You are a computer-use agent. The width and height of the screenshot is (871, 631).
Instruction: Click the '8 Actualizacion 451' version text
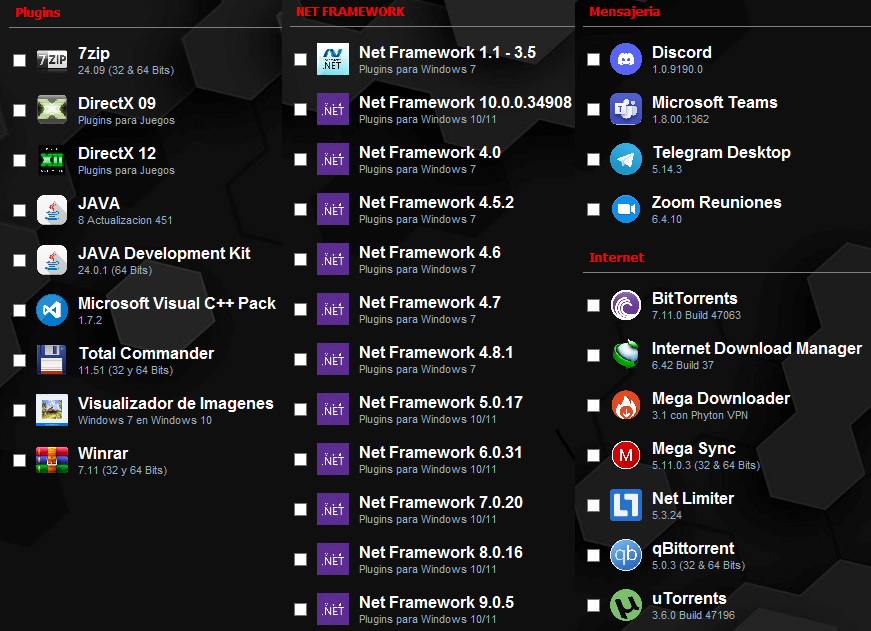coord(125,220)
